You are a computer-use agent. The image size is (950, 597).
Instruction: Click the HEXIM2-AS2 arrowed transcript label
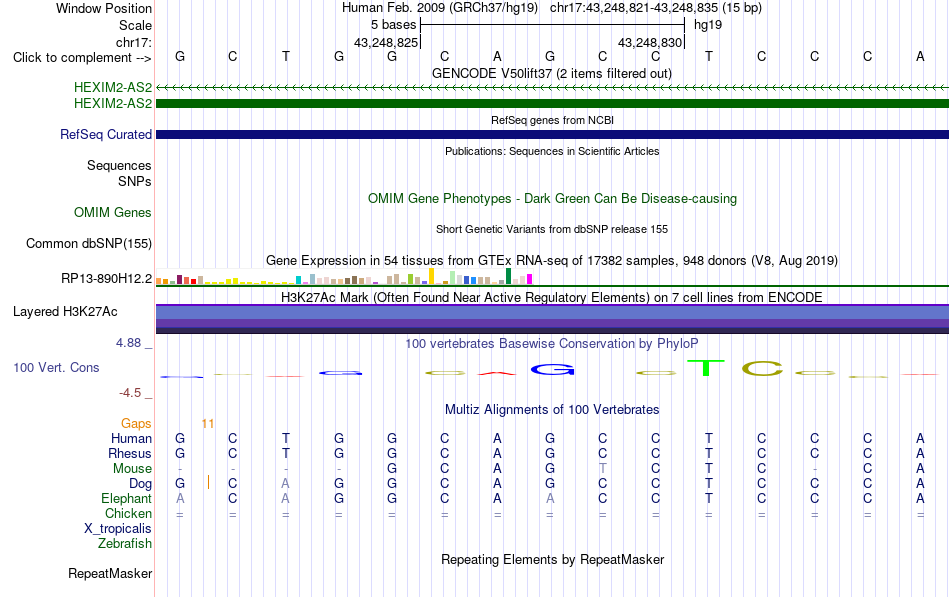point(113,88)
